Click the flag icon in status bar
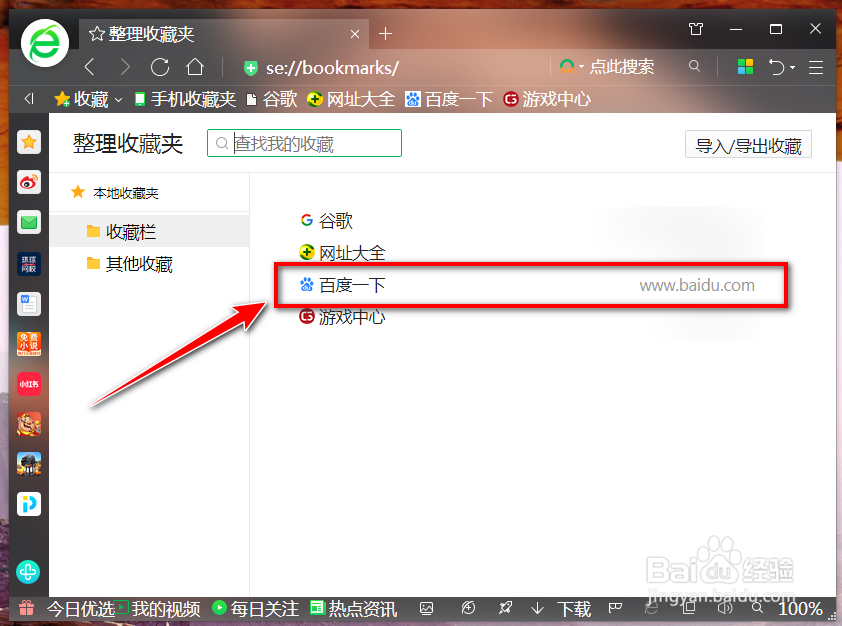Screen dimensions: 842x626 (x=615, y=608)
